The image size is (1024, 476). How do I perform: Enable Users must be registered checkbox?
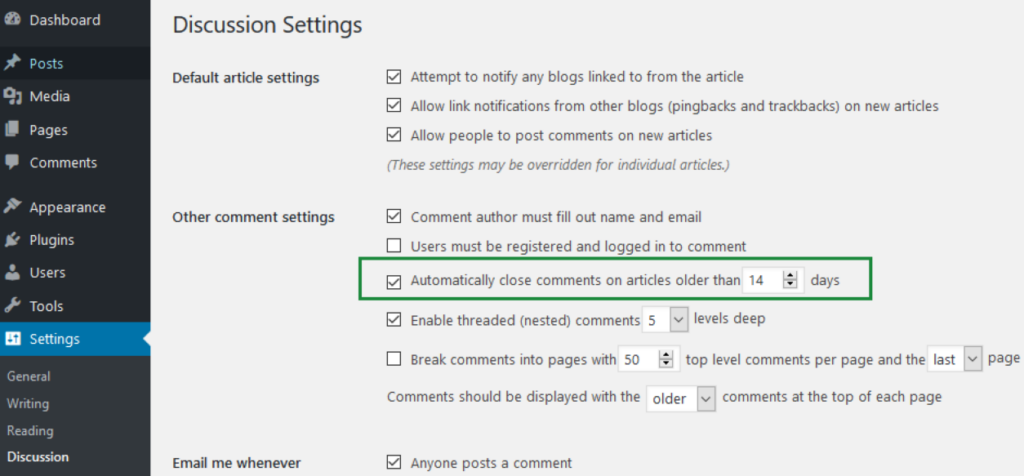click(394, 246)
